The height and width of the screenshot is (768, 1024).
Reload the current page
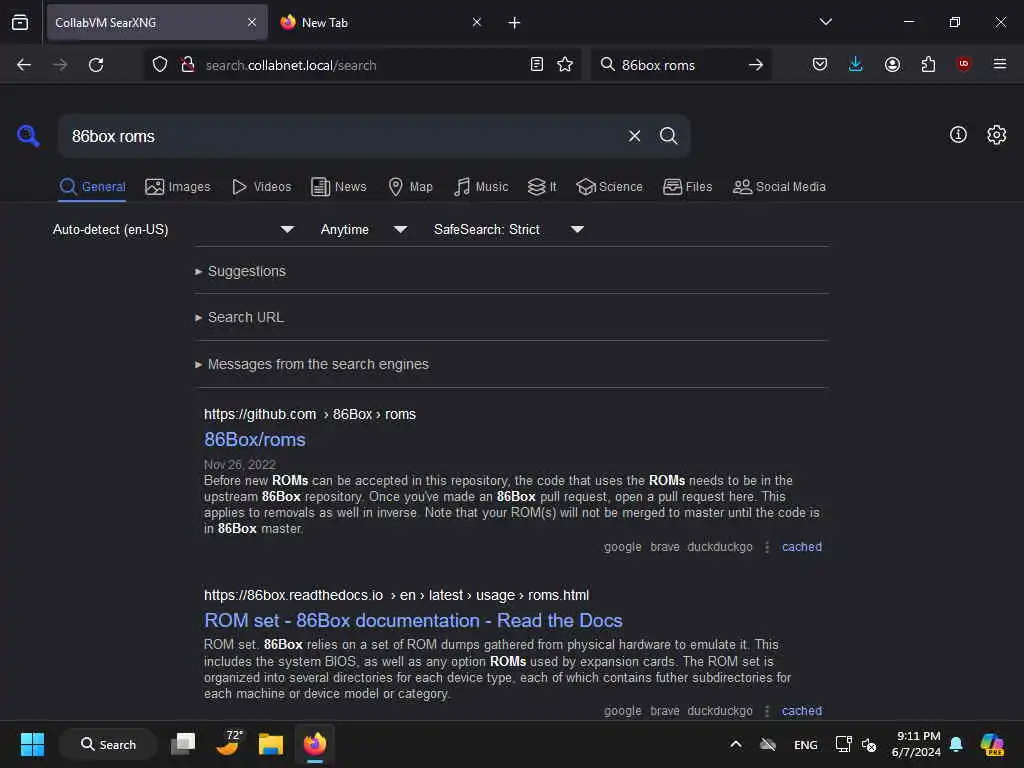coord(96,65)
